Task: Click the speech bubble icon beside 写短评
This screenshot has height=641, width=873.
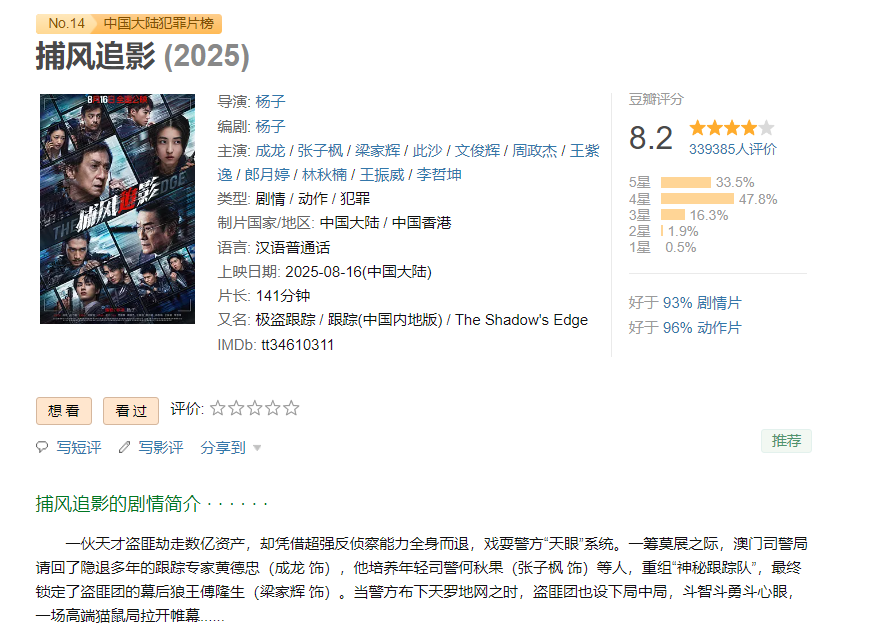Action: pos(42,447)
